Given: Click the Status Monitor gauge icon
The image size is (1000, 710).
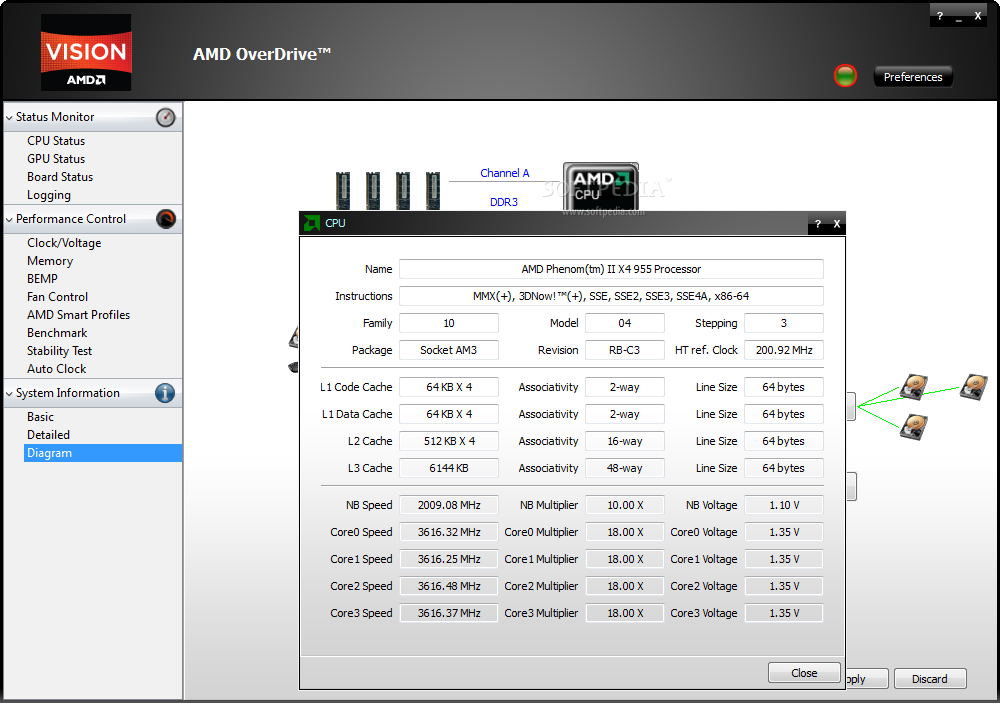Looking at the screenshot, I should pos(165,117).
